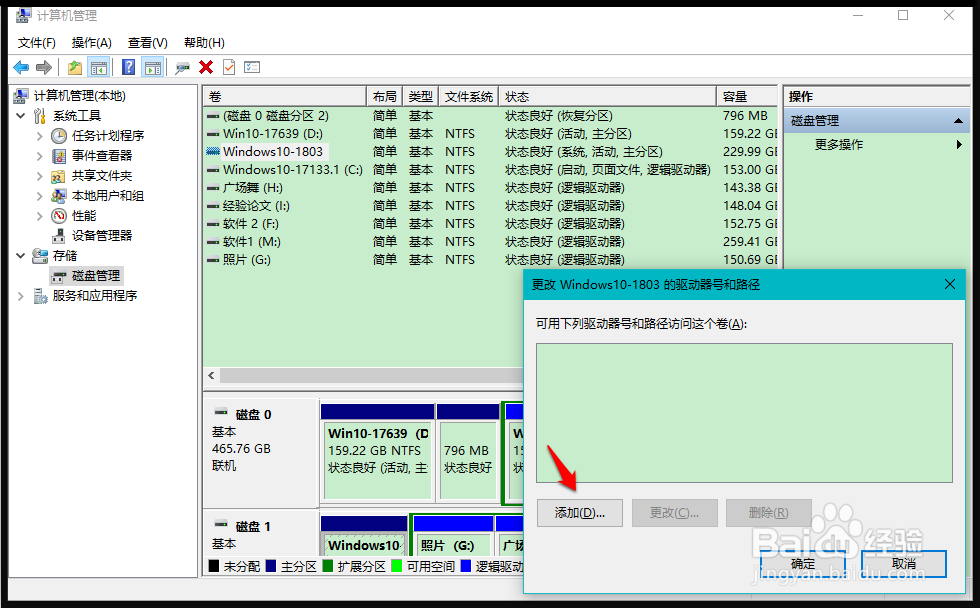Click the blue Help question mark icon

coord(128,67)
